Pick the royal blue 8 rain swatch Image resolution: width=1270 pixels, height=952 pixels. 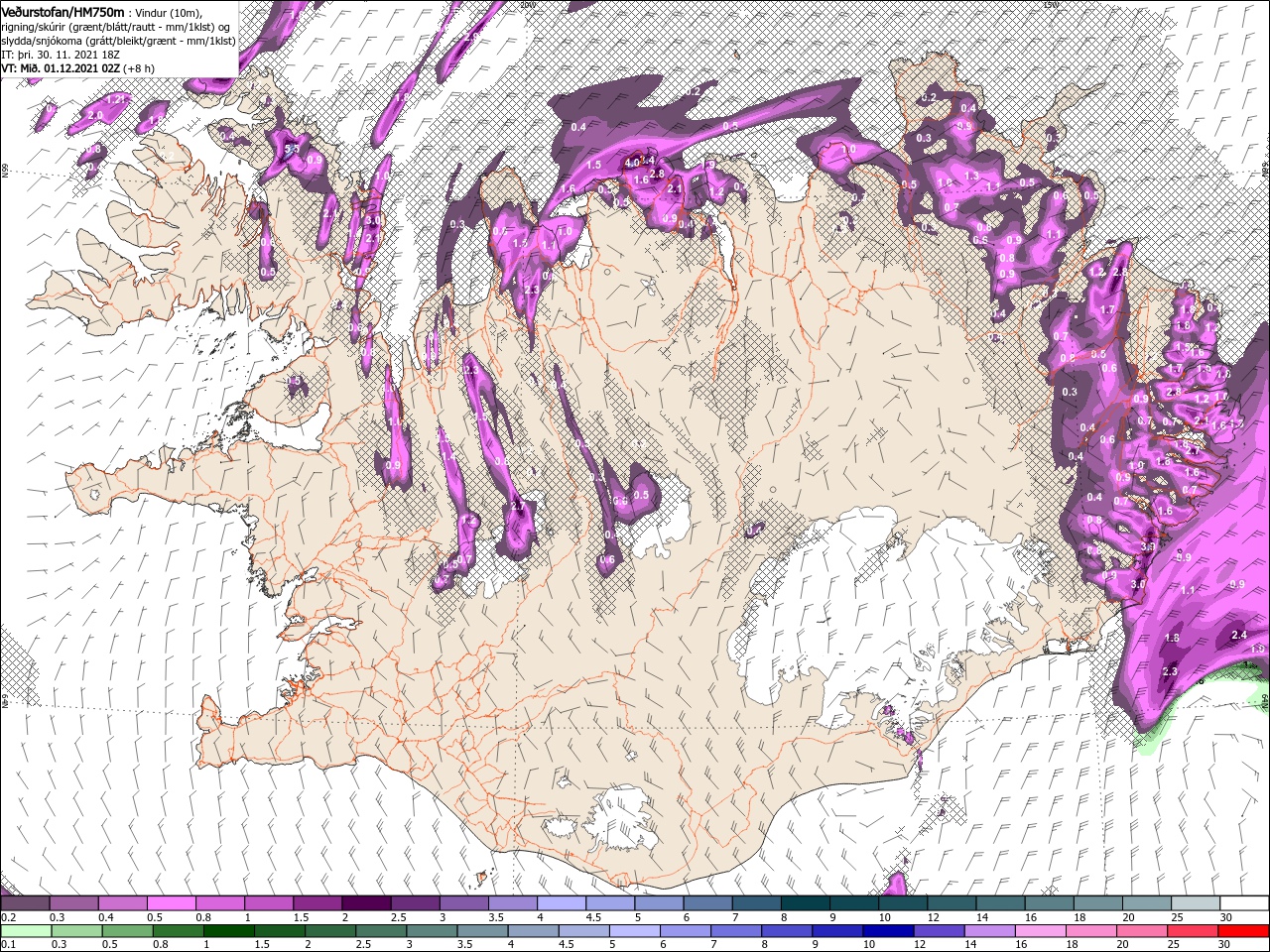tap(788, 930)
